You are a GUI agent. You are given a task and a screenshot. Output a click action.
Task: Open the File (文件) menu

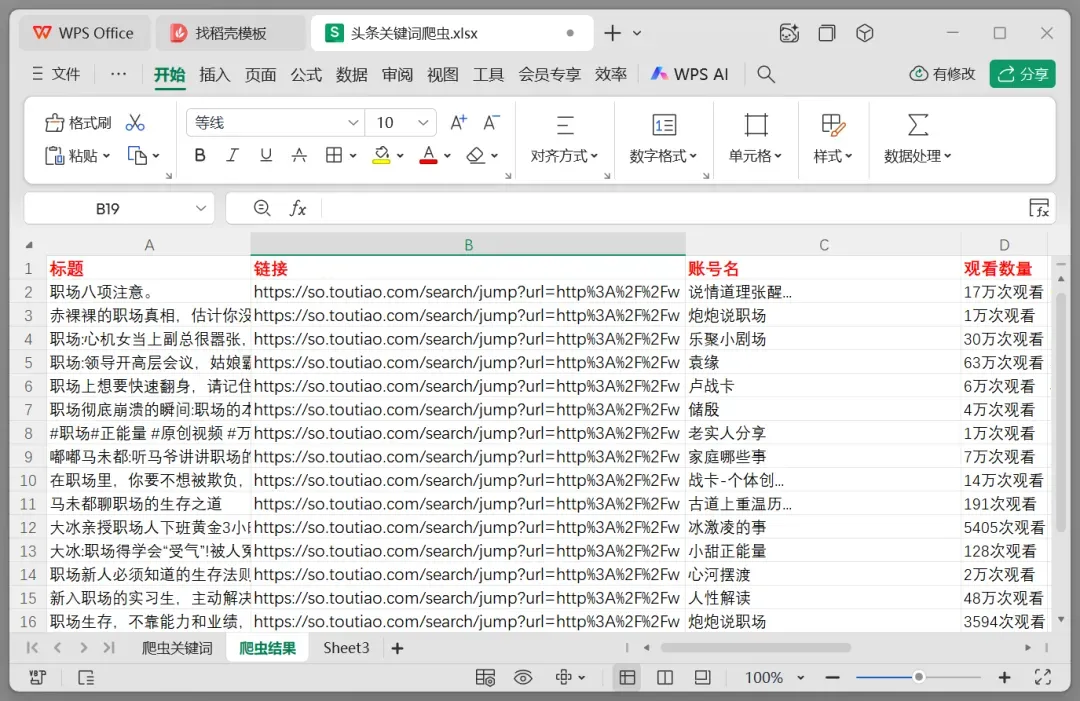56,74
